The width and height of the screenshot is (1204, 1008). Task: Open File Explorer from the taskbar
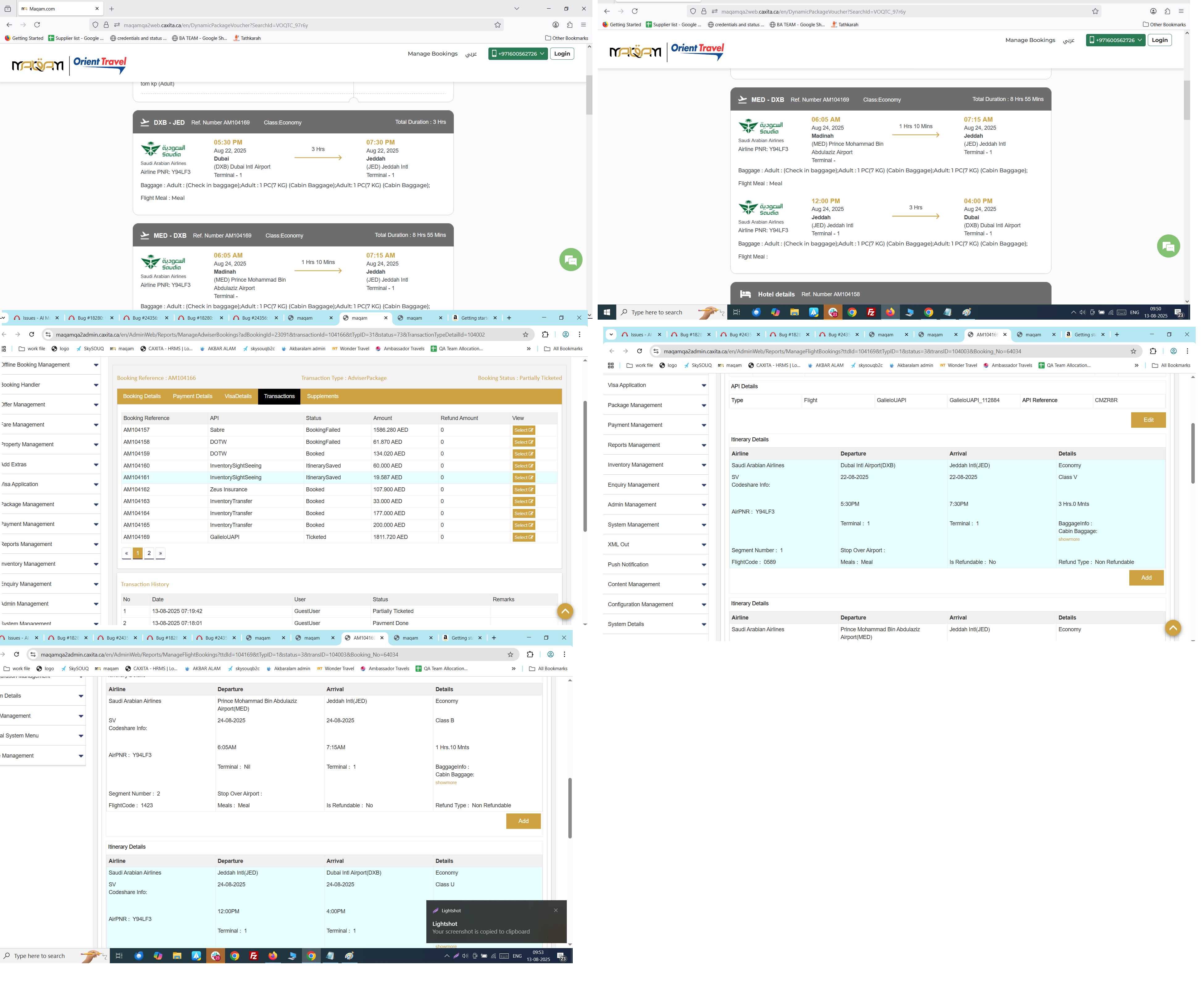(x=794, y=313)
